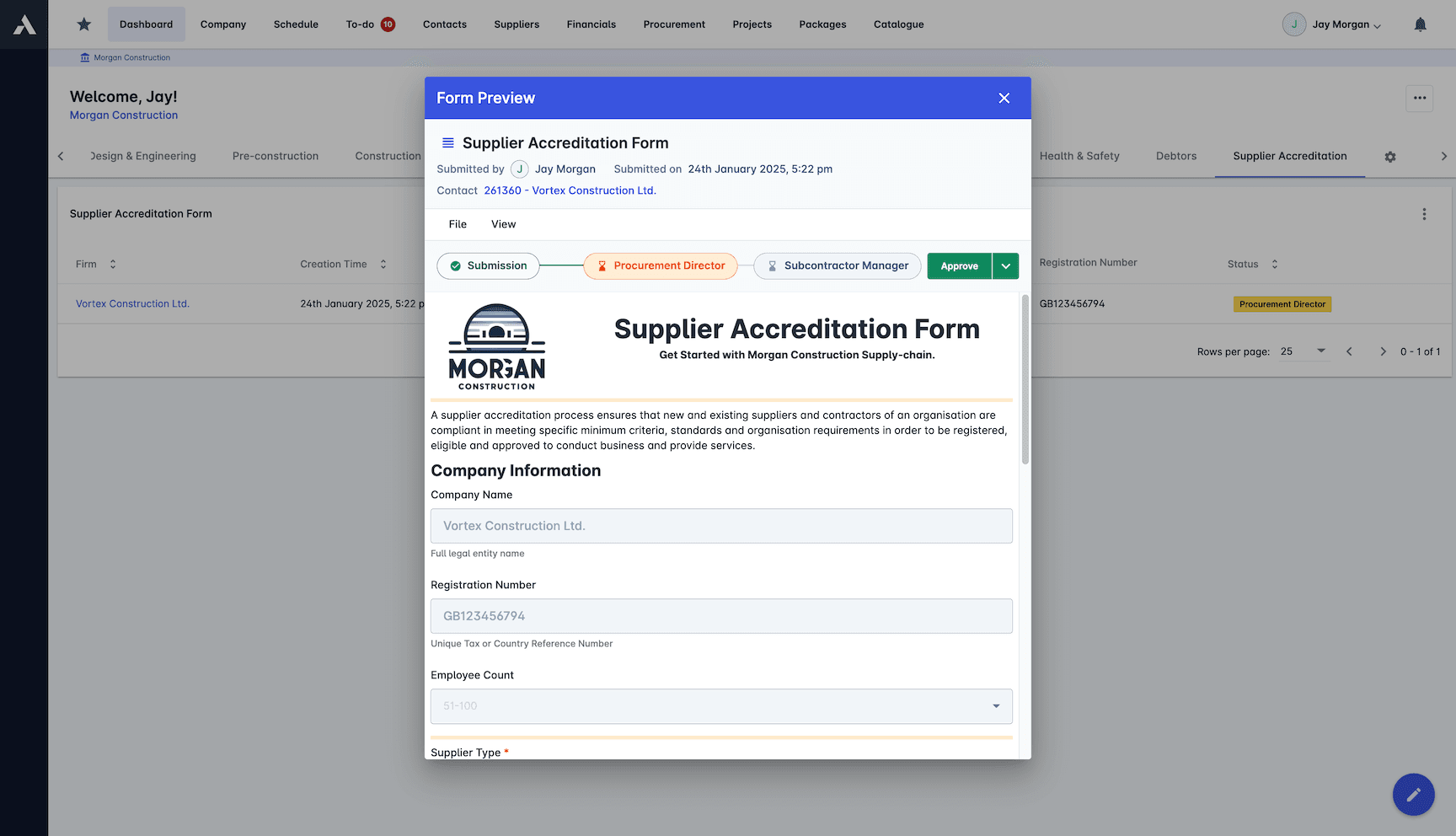This screenshot has width=1456, height=836.
Task: Open the notifications bell
Action: tap(1420, 24)
